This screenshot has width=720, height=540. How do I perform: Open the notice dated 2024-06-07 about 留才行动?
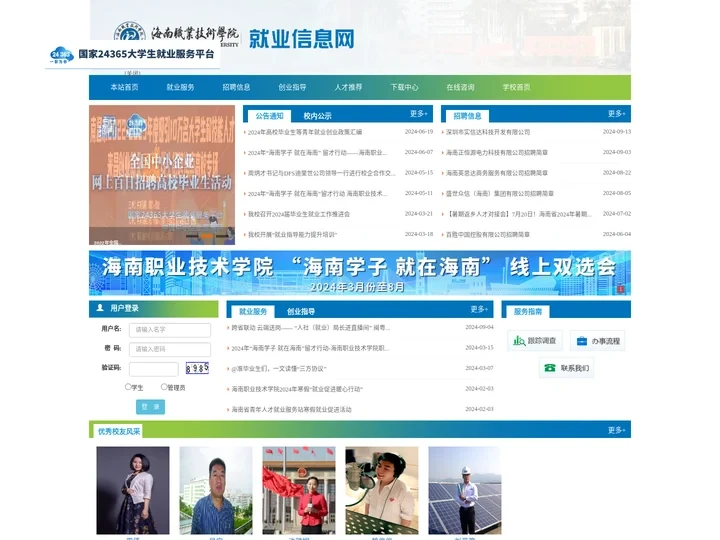pyautogui.click(x=317, y=152)
